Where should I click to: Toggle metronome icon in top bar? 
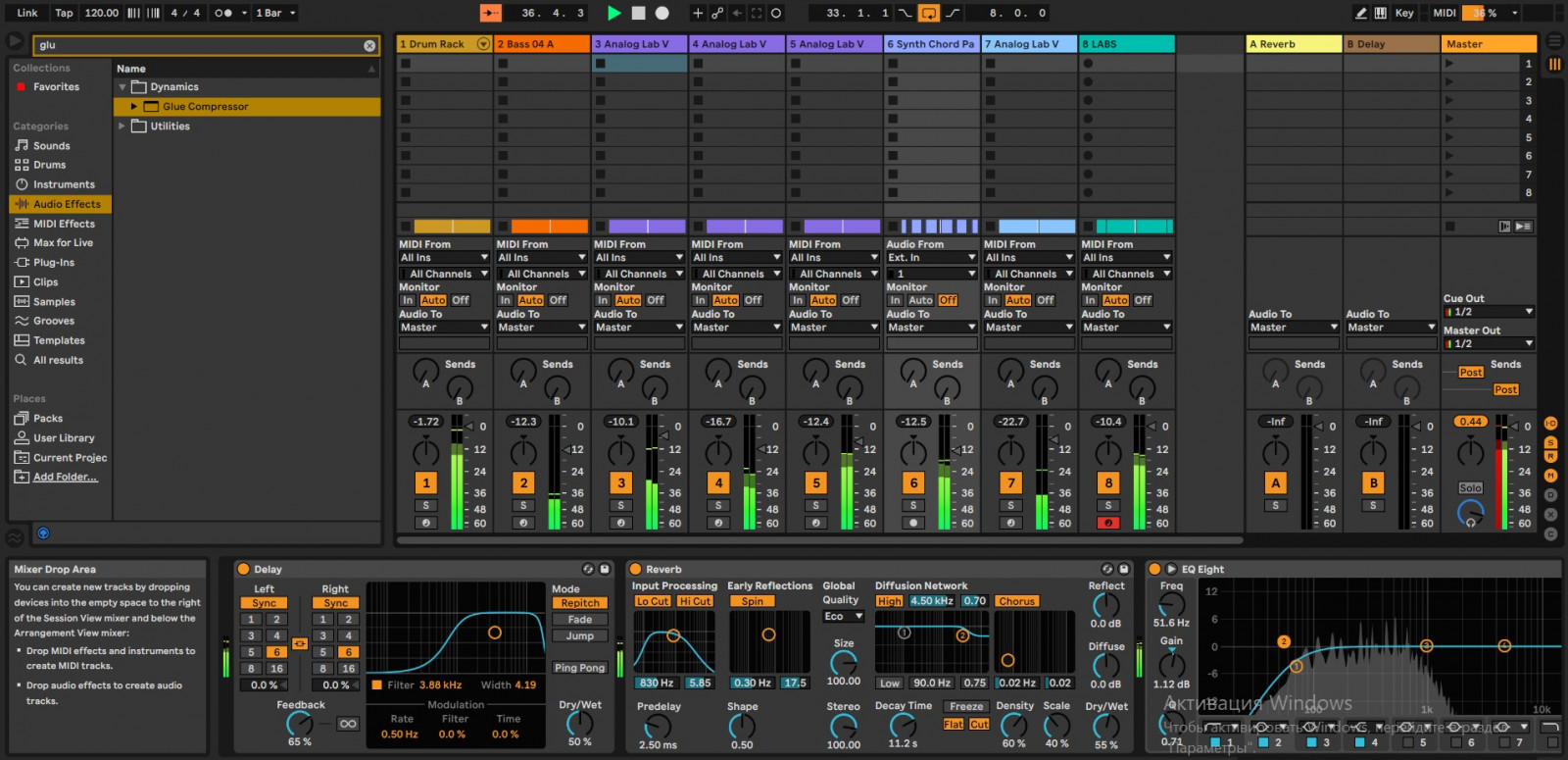[223, 13]
